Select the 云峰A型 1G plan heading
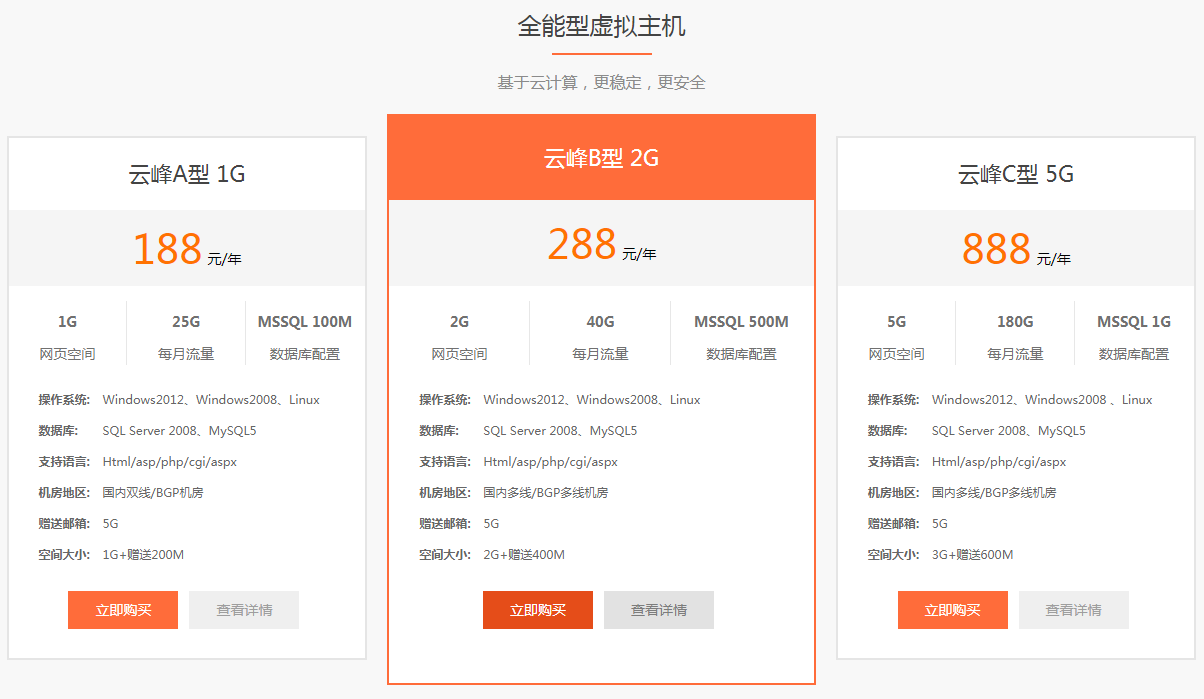 (187, 174)
